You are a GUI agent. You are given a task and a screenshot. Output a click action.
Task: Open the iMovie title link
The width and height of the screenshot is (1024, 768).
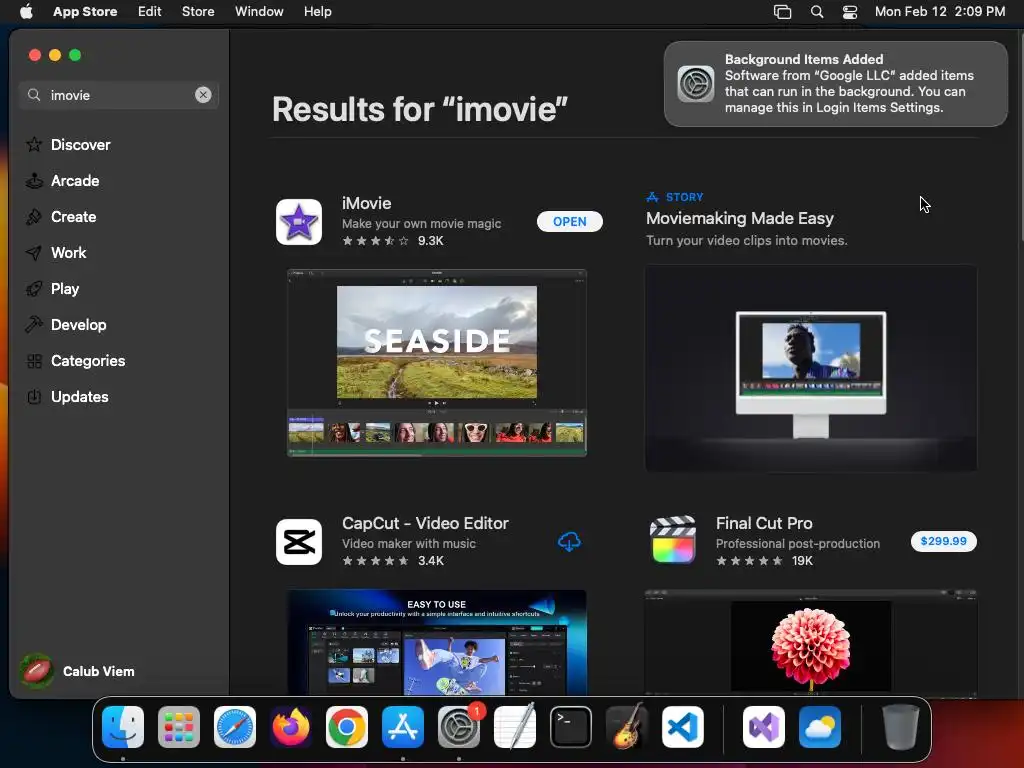[x=366, y=203]
